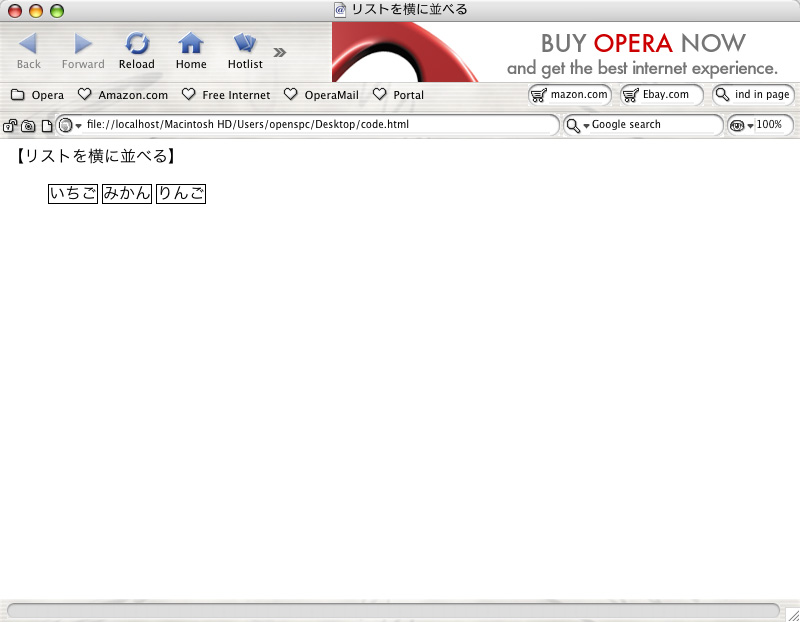The height and width of the screenshot is (622, 800).
Task: Click the Ebay.com search field
Action: 662,95
